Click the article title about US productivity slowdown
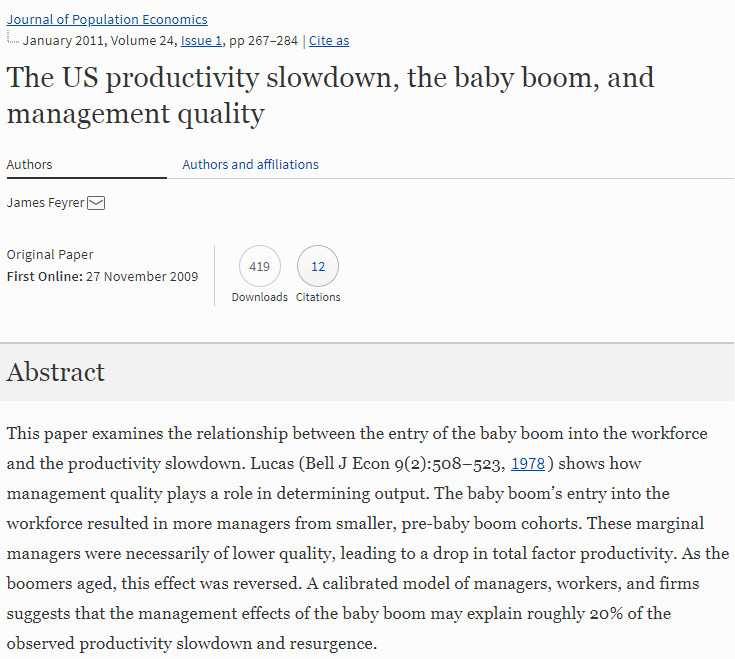This screenshot has width=735, height=659. [x=330, y=95]
